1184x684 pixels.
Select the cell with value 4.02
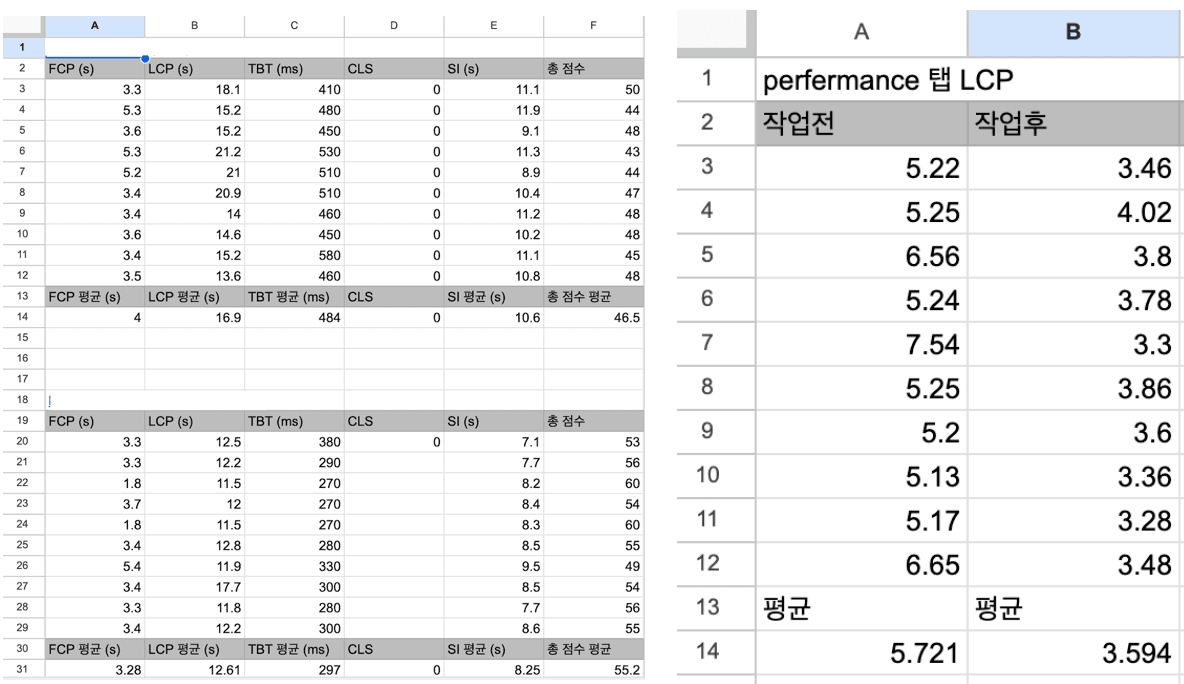(1074, 212)
